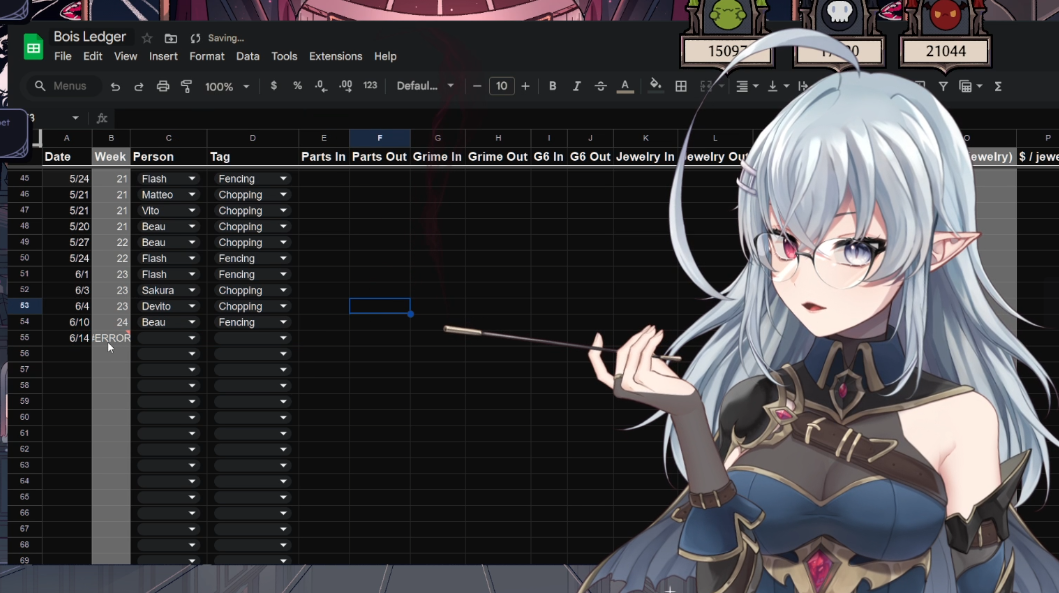The height and width of the screenshot is (593, 1059).
Task: Open the borders tool
Action: [681, 86]
